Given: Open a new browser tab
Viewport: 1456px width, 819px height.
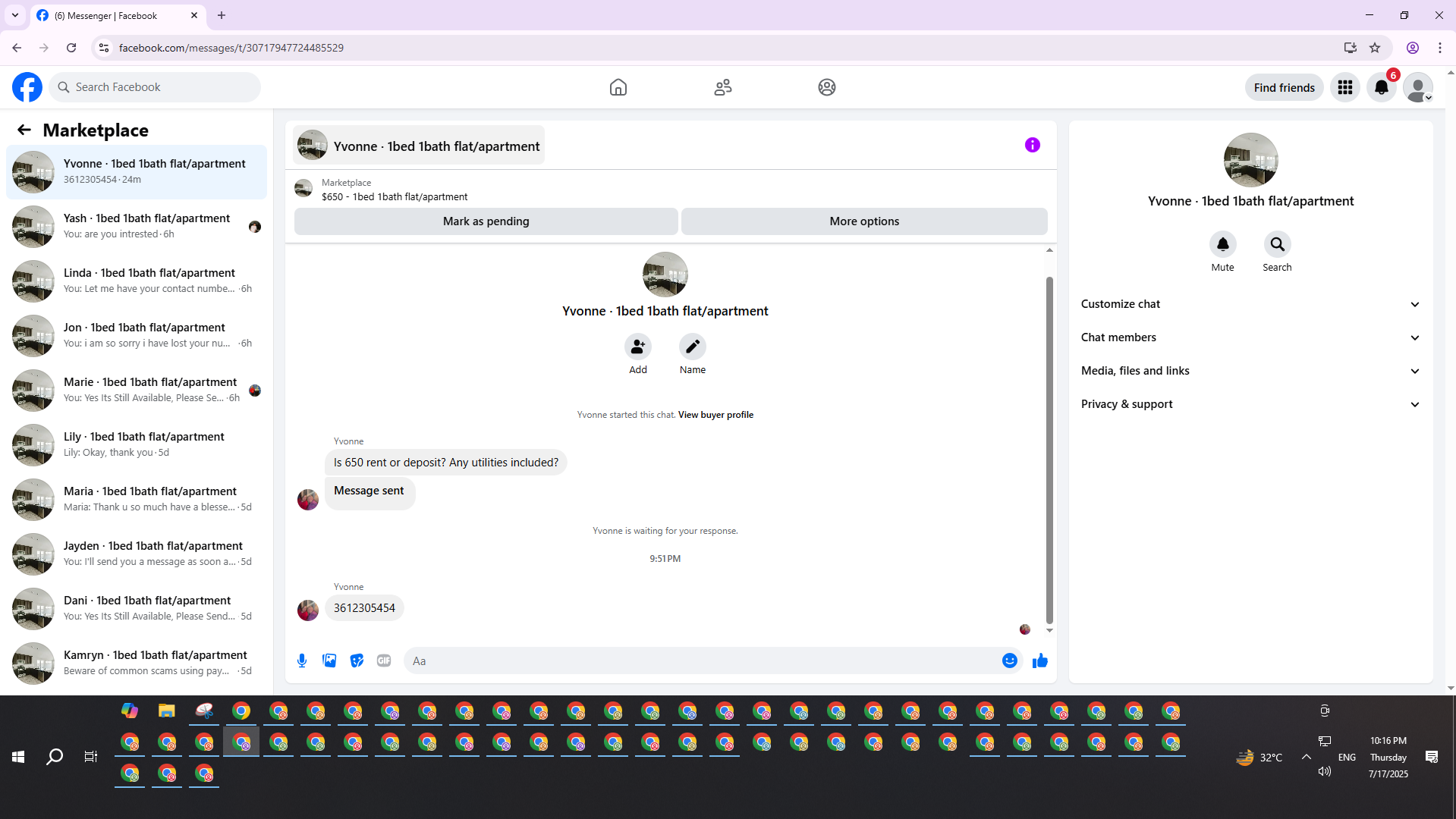Looking at the screenshot, I should pos(222,15).
